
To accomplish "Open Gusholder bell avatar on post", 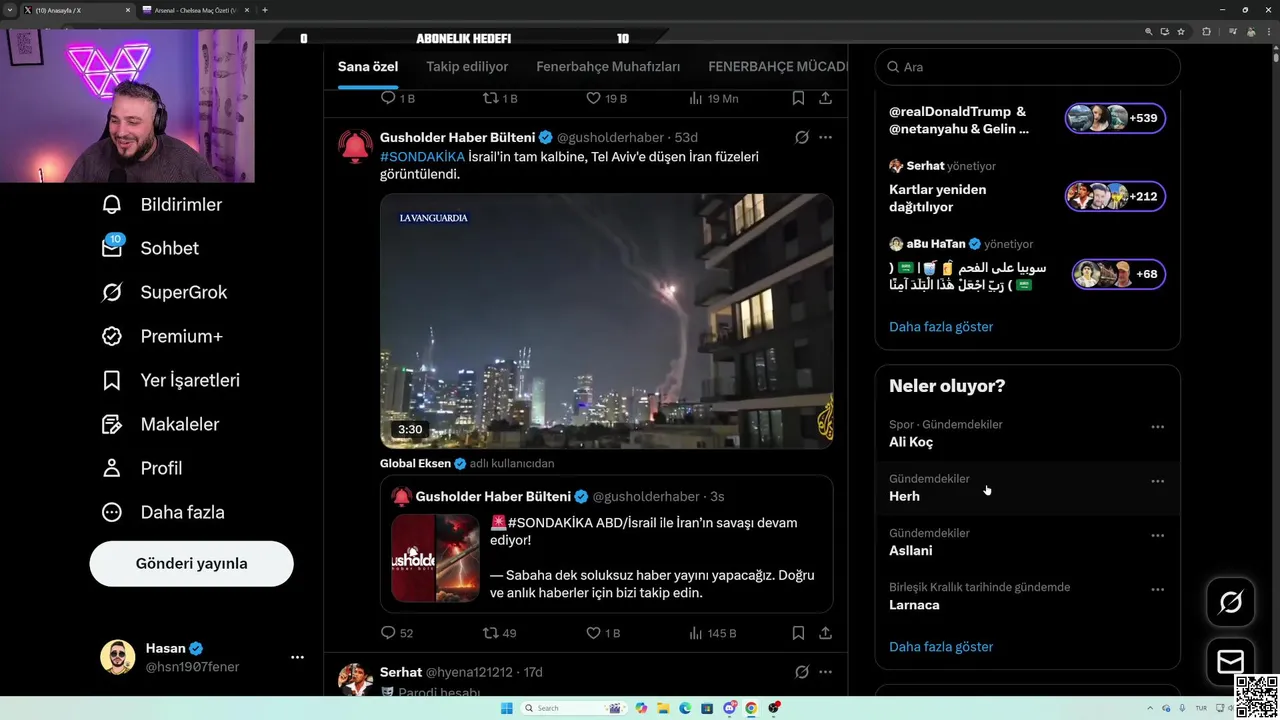I will pos(355,147).
